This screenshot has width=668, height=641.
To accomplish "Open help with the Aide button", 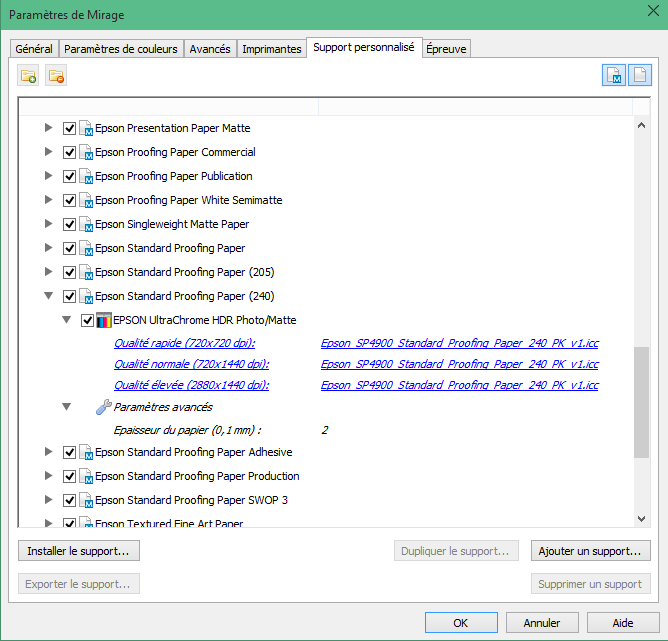I will (x=623, y=623).
